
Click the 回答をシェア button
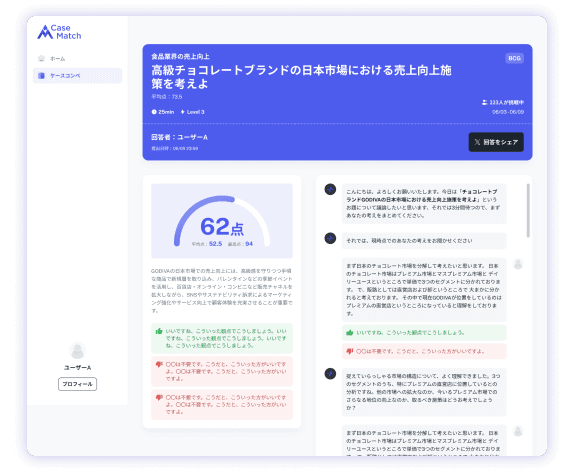(496, 142)
